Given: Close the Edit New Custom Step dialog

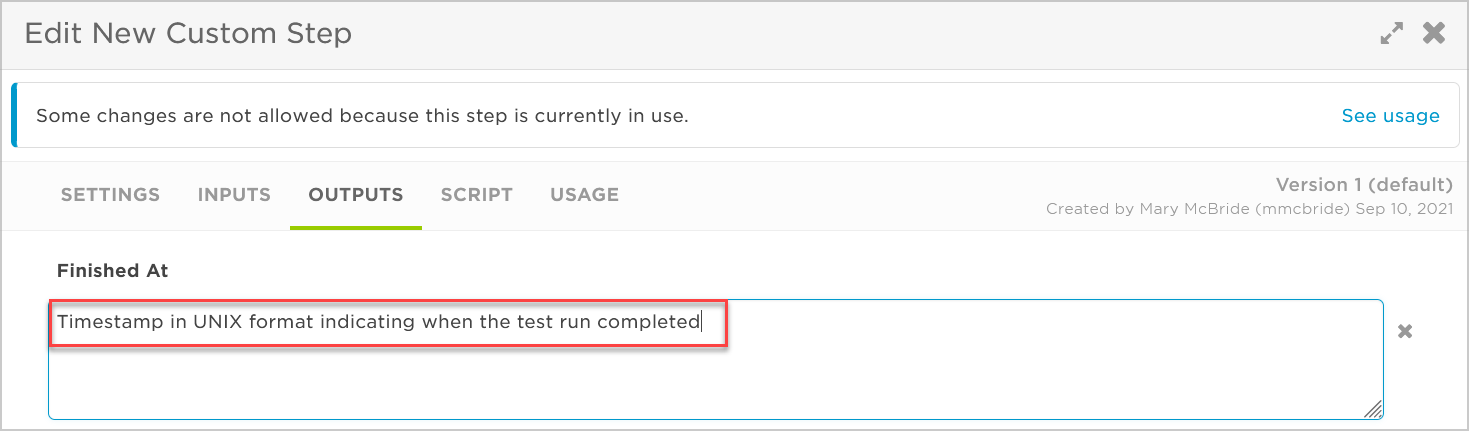Looking at the screenshot, I should (x=1434, y=33).
